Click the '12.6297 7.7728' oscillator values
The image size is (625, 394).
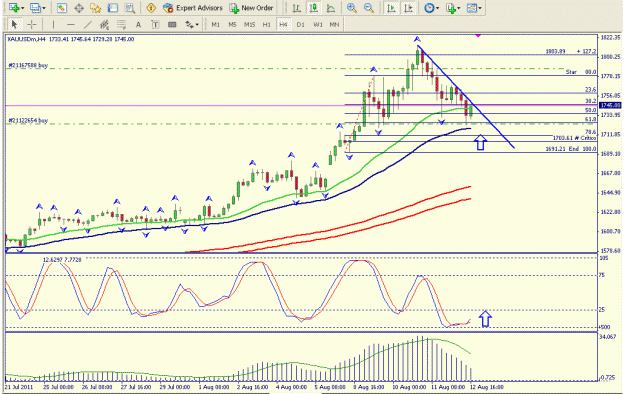click(x=62, y=260)
